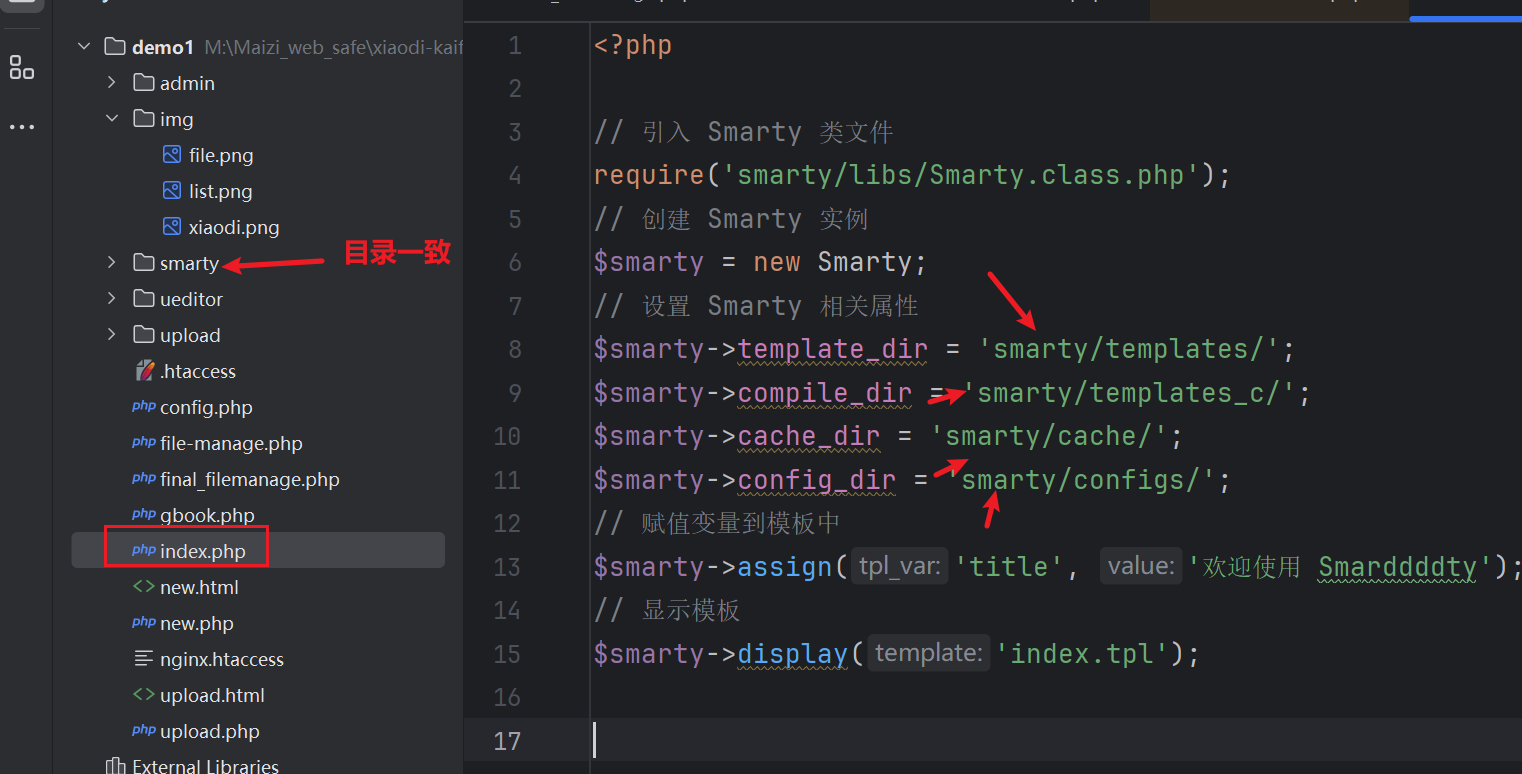Select the demo1 folder icon
Viewport: 1522px width, 774px height.
coord(115,47)
